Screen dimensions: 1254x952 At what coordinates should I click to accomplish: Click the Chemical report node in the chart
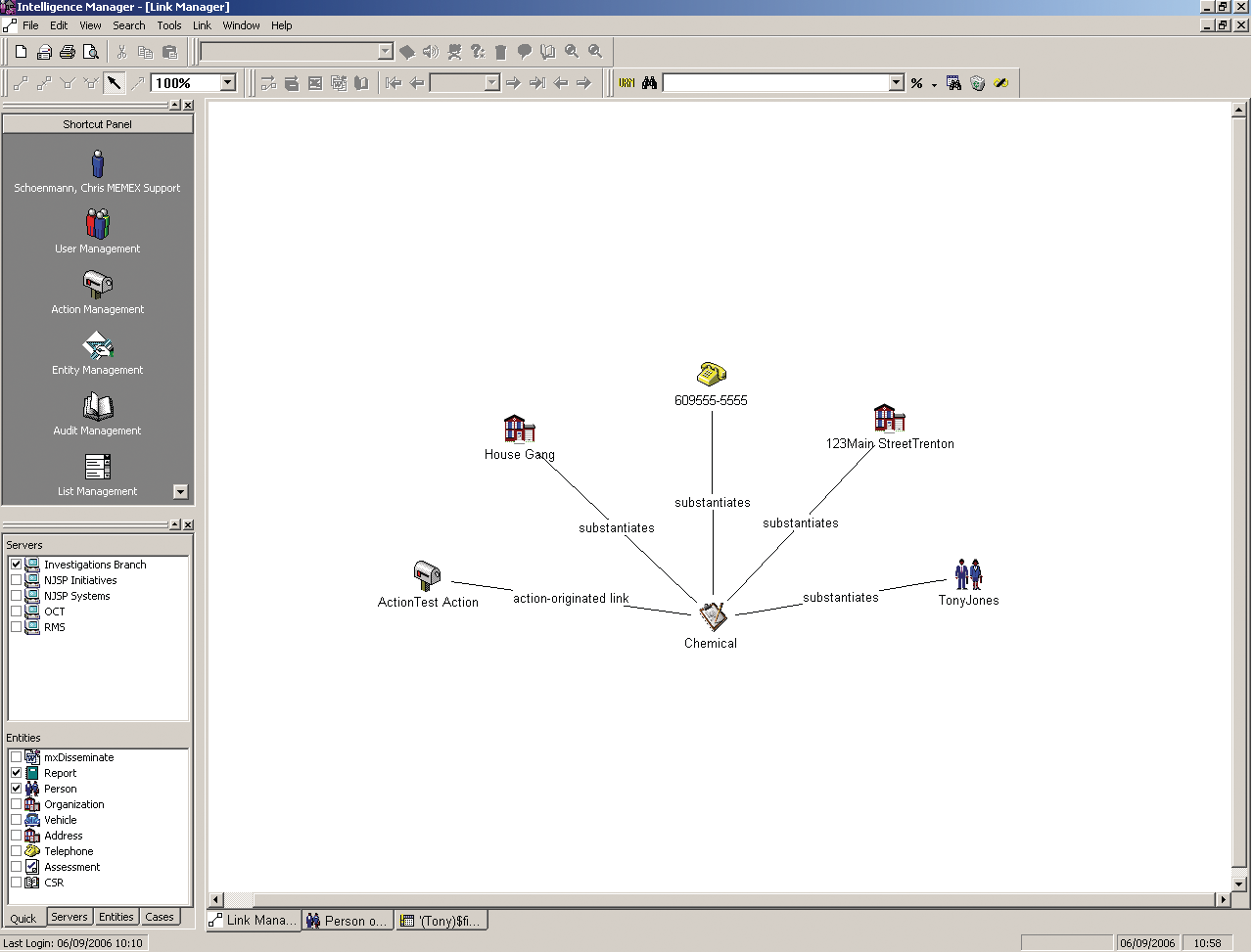click(x=711, y=616)
